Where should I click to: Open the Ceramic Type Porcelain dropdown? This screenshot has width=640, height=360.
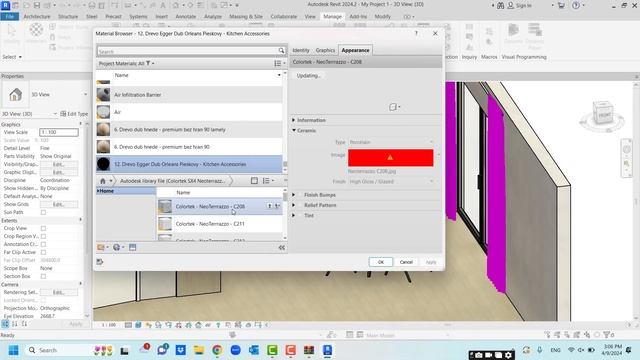tap(391, 142)
